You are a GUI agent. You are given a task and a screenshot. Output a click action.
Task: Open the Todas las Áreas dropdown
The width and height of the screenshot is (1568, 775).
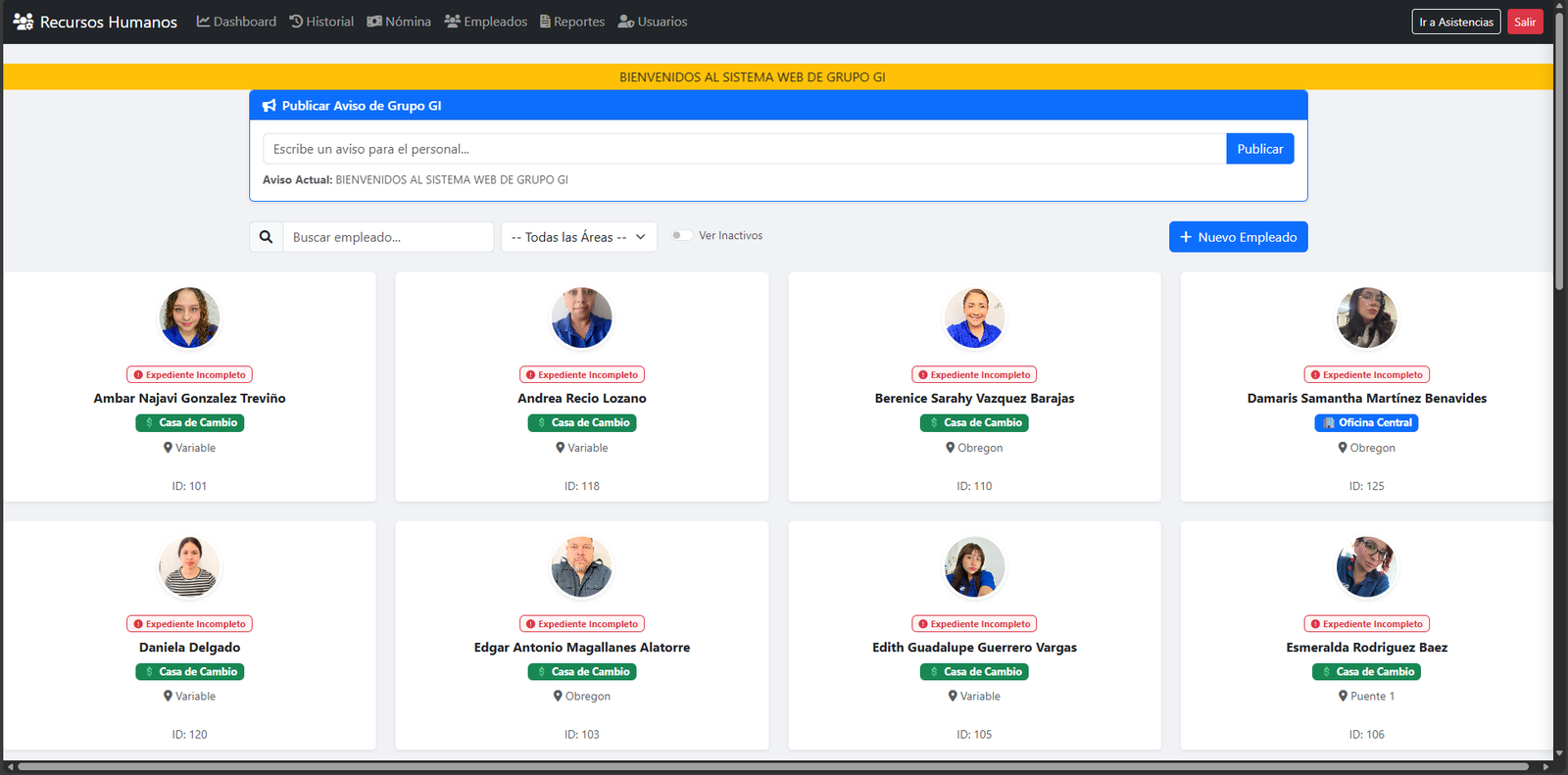579,237
